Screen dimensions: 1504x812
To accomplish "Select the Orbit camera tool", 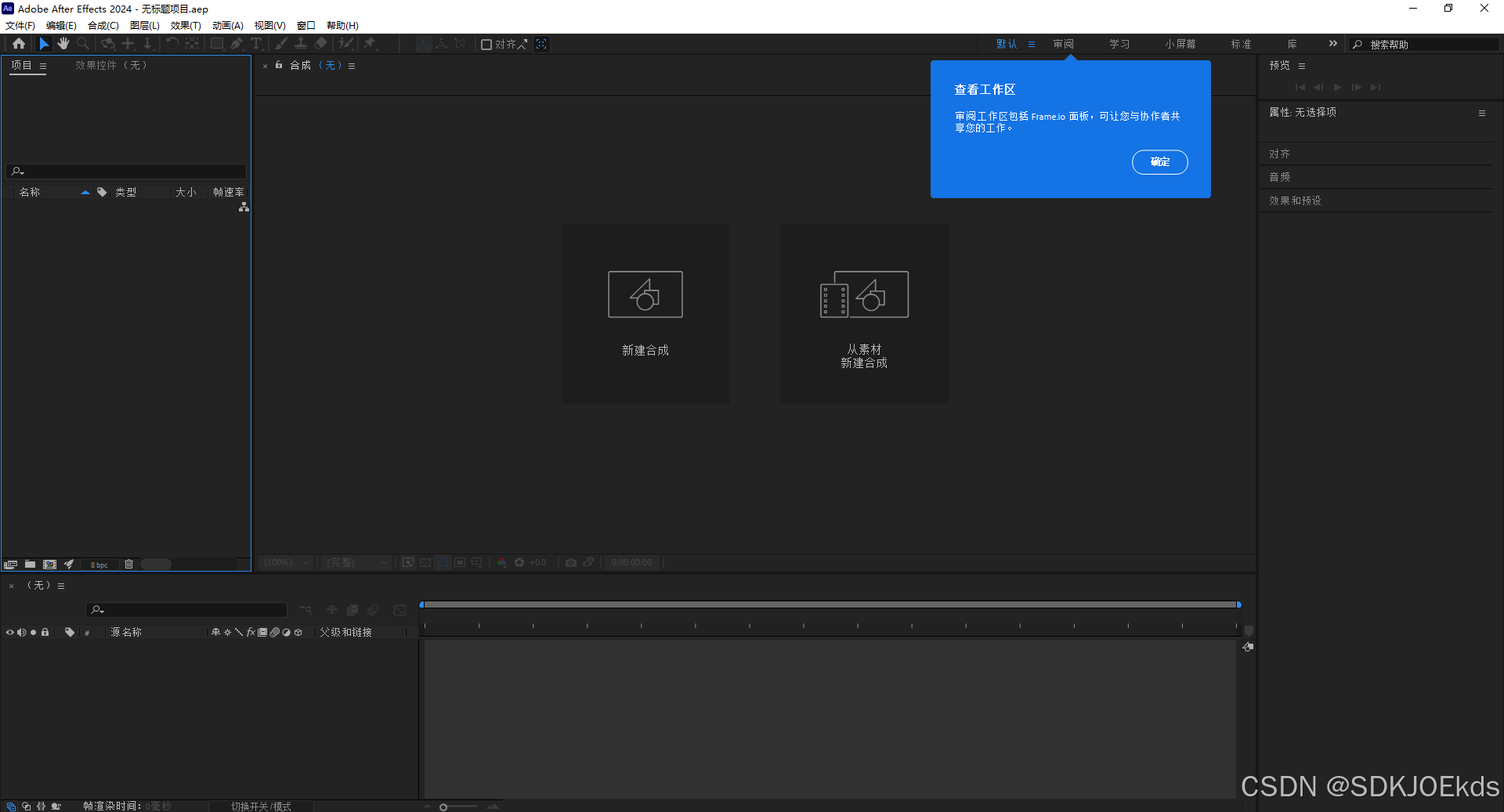I will point(108,44).
